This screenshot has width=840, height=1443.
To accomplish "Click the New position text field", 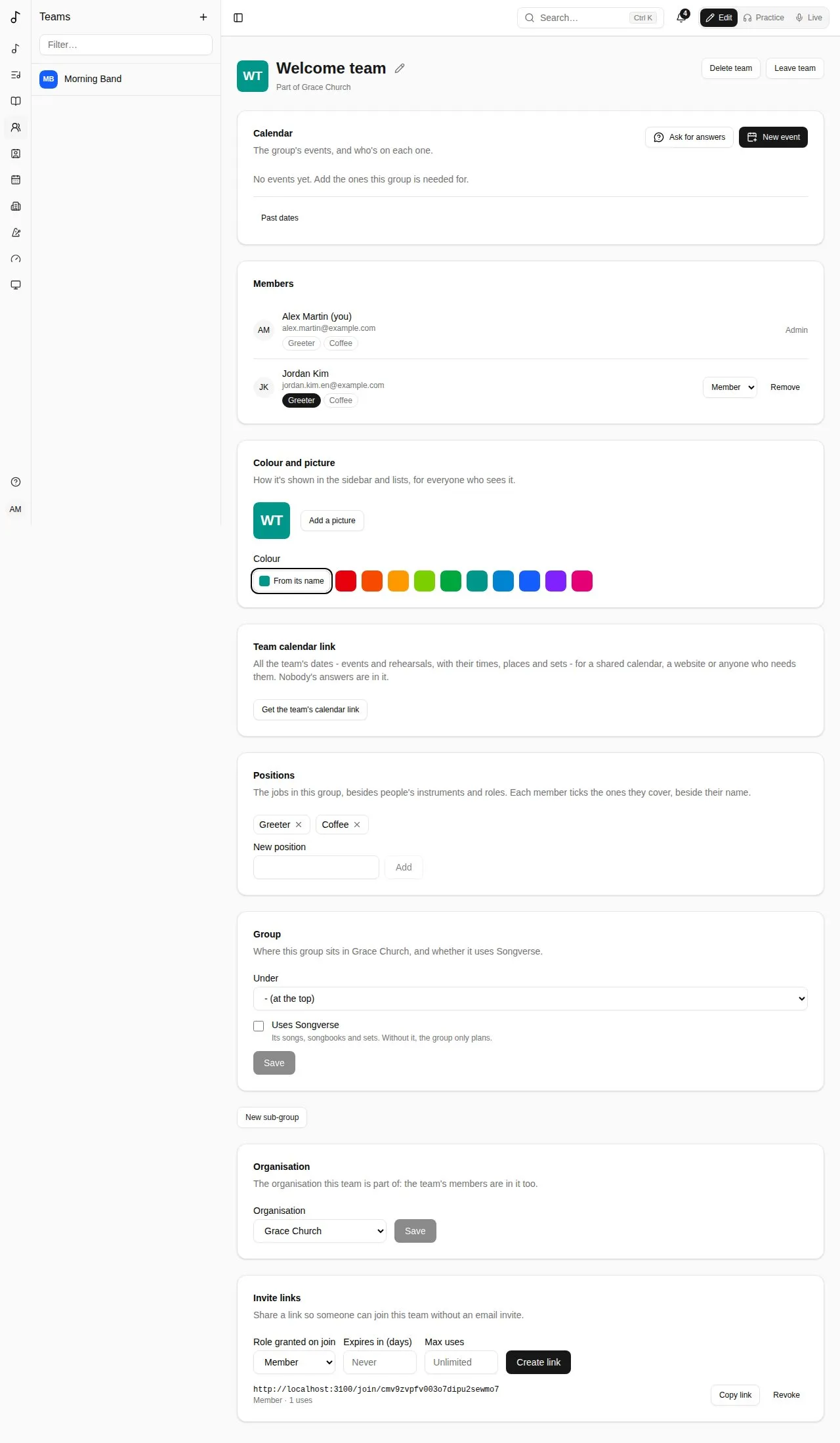I will [x=316, y=867].
